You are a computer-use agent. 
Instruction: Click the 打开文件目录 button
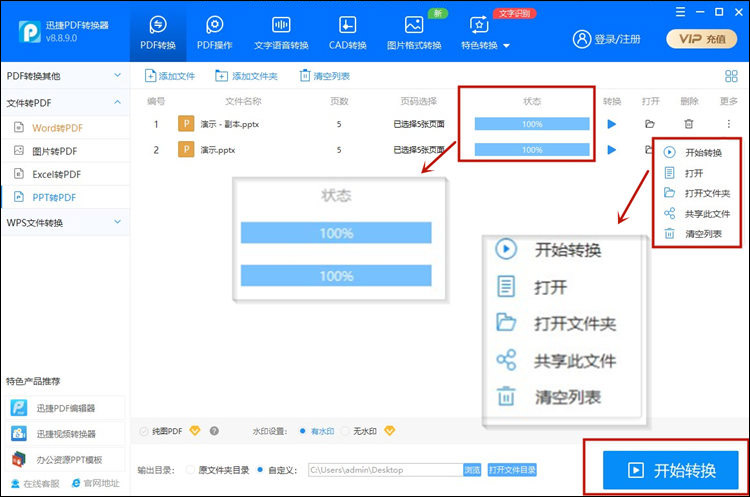click(512, 470)
